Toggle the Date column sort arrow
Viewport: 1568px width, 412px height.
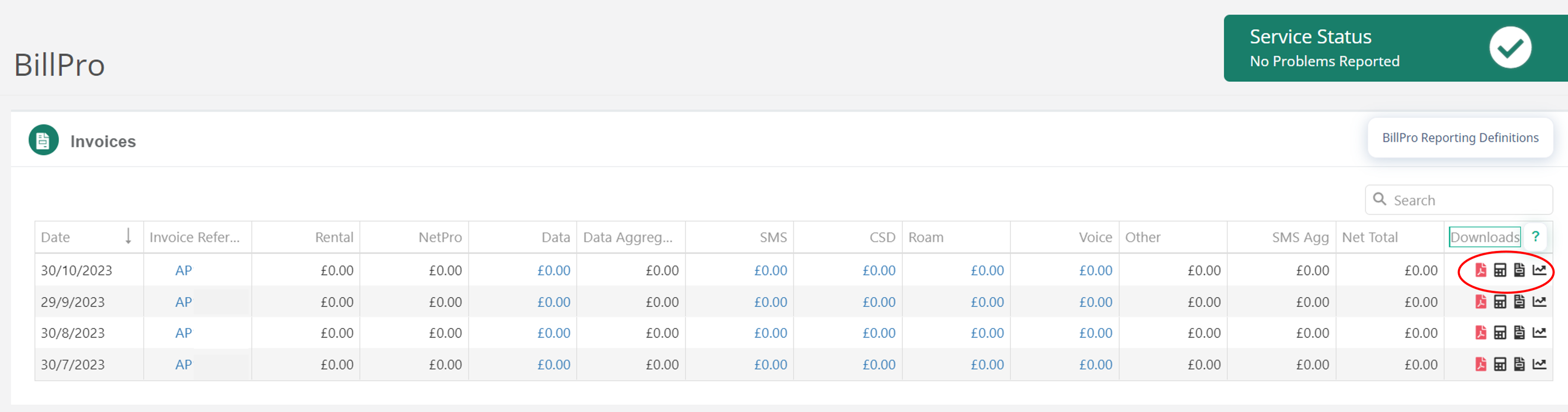click(128, 237)
